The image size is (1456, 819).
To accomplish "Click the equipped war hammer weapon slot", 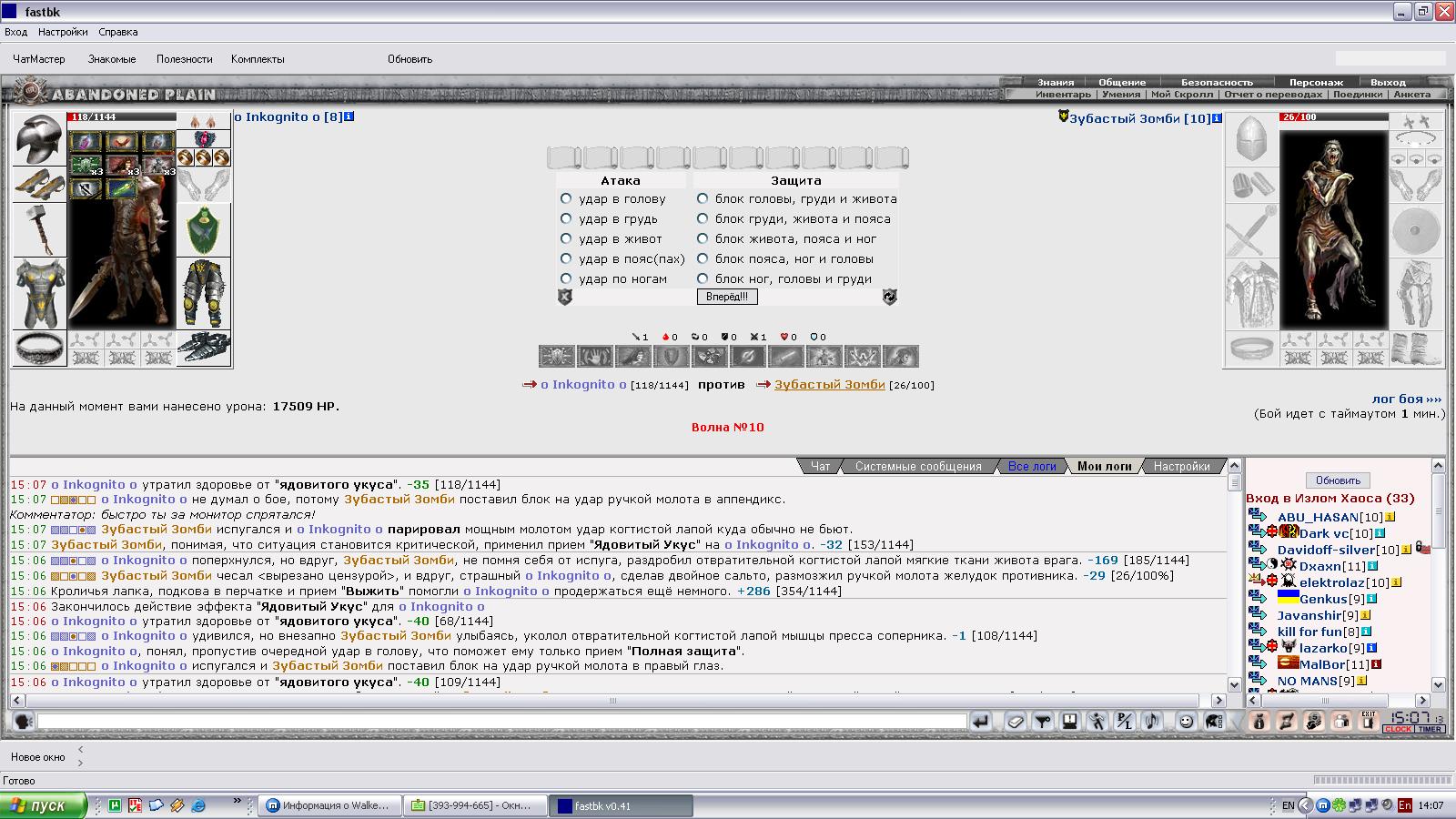I will click(39, 229).
